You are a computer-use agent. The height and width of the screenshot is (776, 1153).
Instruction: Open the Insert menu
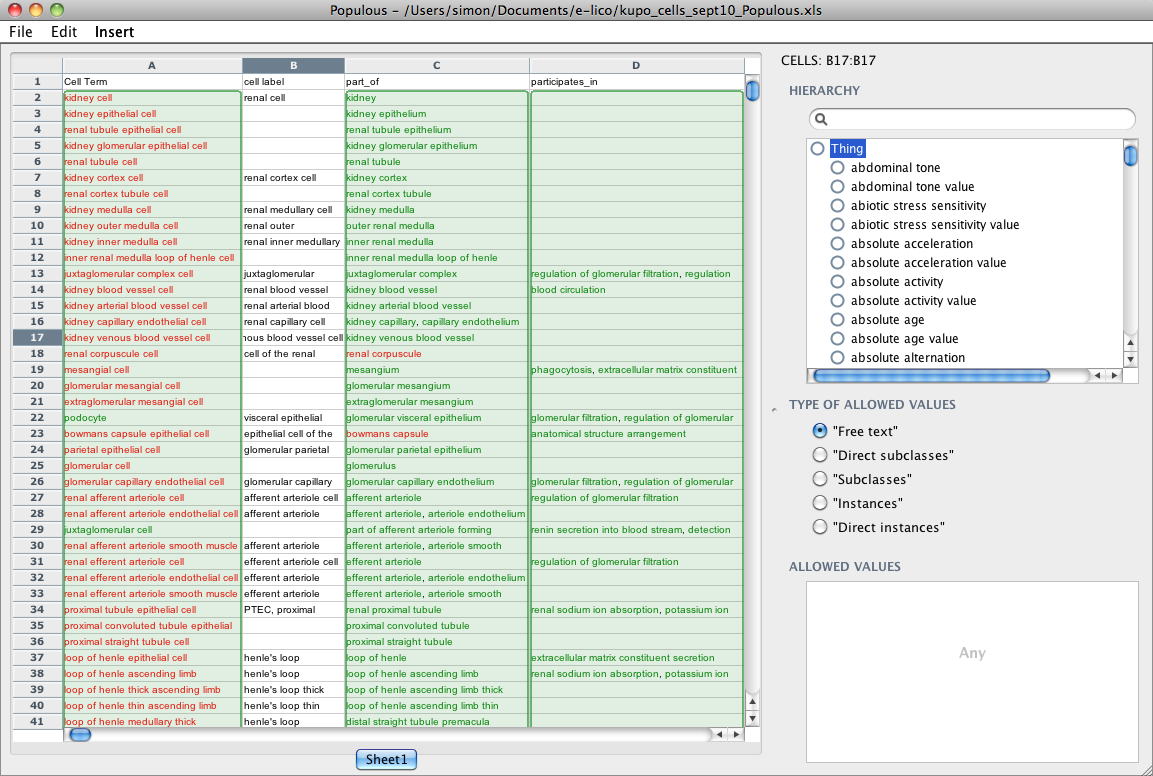114,31
